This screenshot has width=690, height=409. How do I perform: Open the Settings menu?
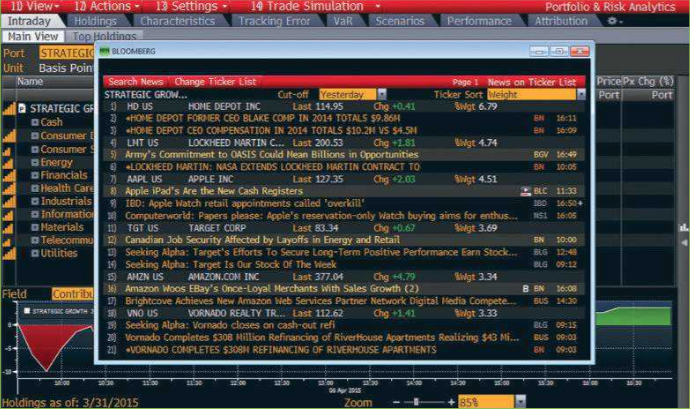click(x=191, y=6)
